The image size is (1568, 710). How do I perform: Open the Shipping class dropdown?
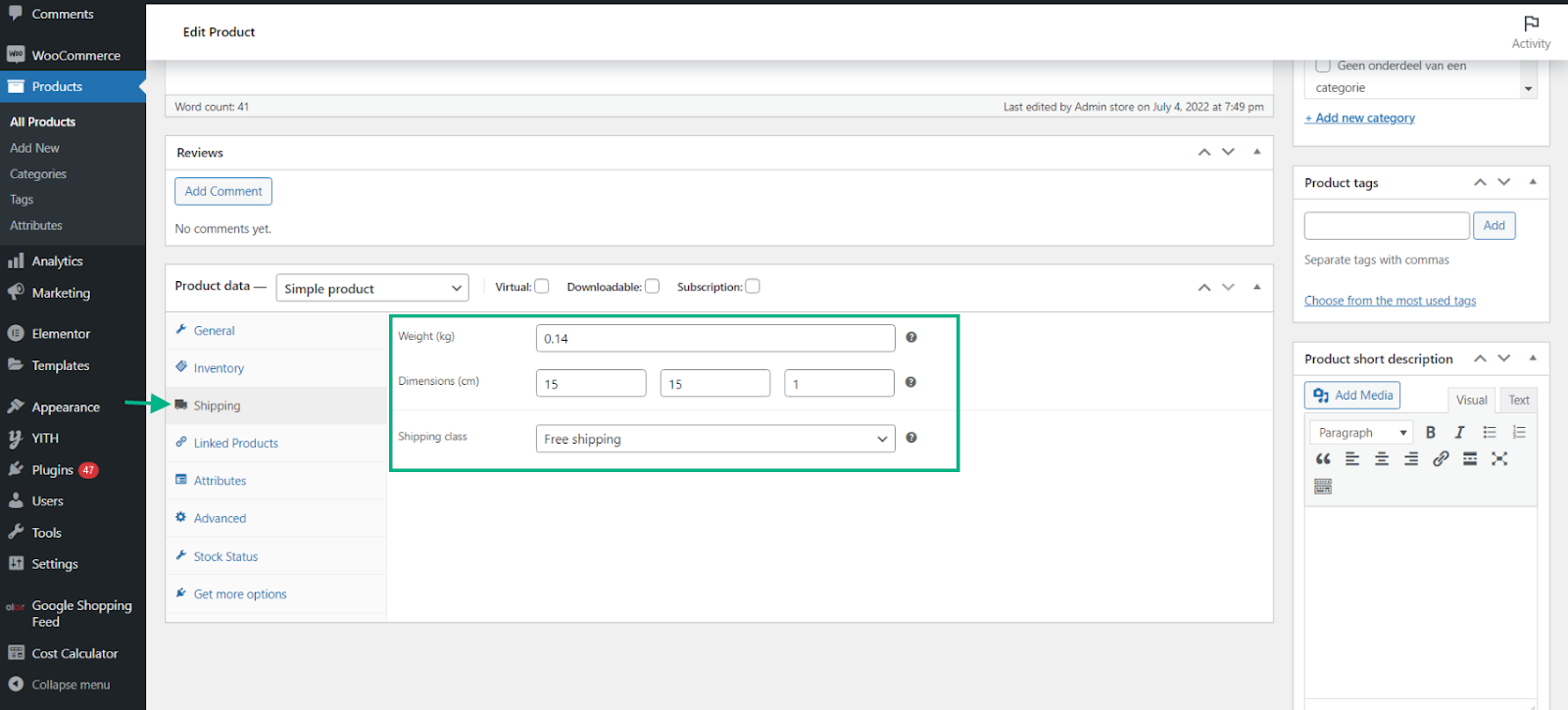[x=715, y=439]
